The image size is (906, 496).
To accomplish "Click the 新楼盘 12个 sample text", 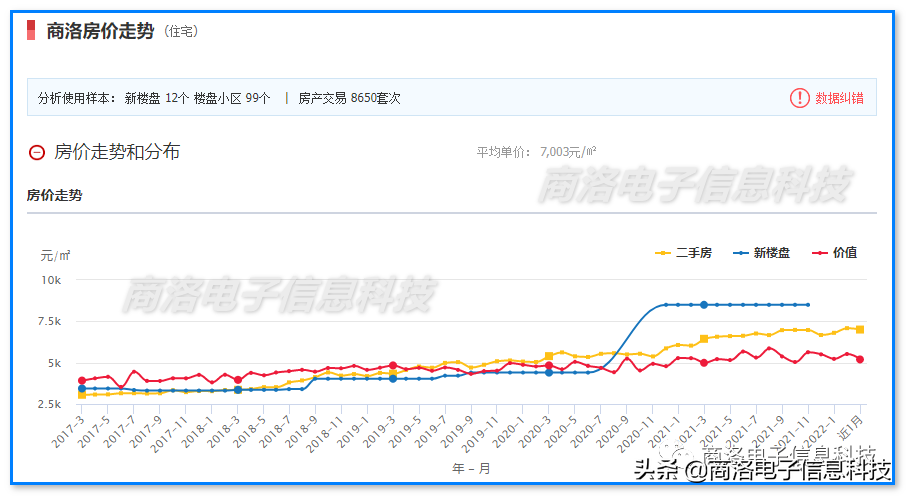I will [x=157, y=98].
